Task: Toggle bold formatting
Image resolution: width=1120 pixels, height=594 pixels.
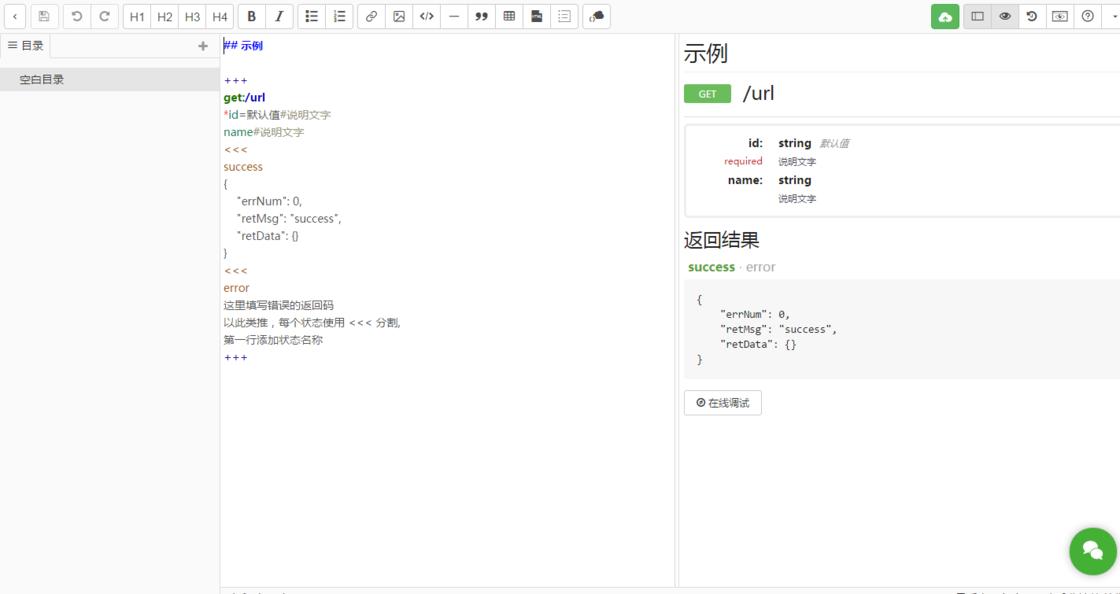Action: (251, 16)
